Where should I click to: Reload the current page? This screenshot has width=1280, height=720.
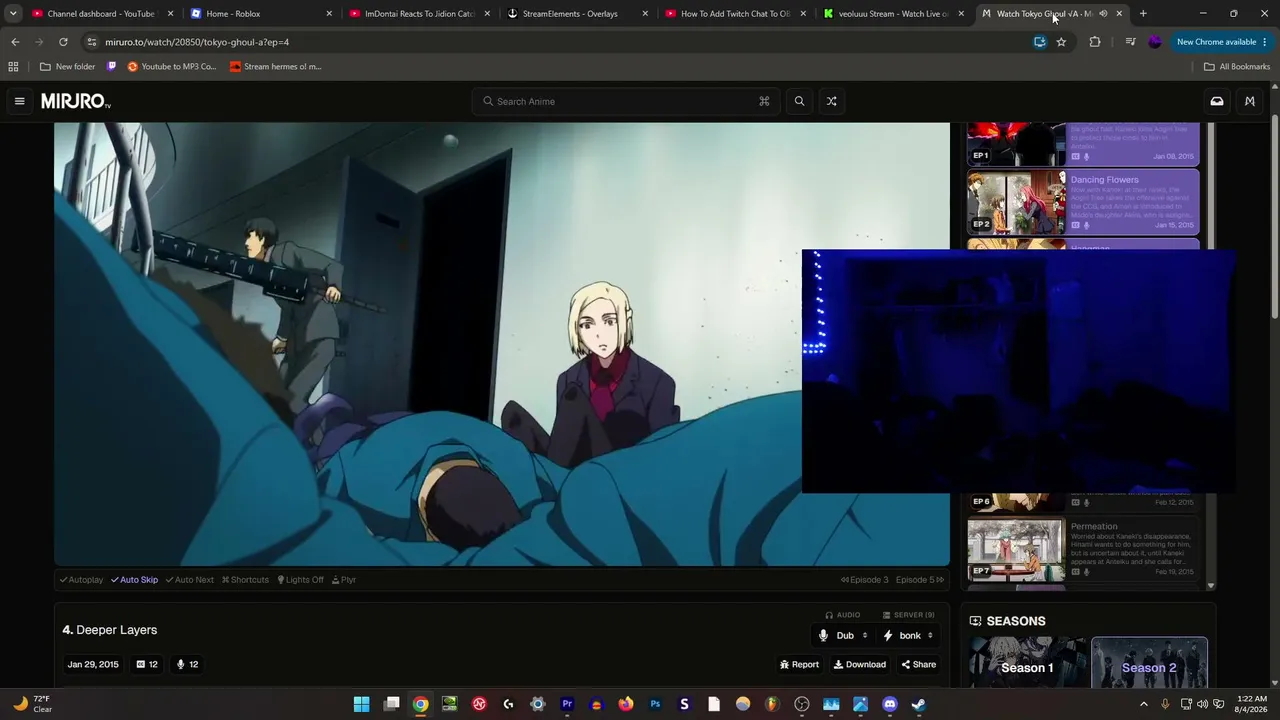click(63, 42)
